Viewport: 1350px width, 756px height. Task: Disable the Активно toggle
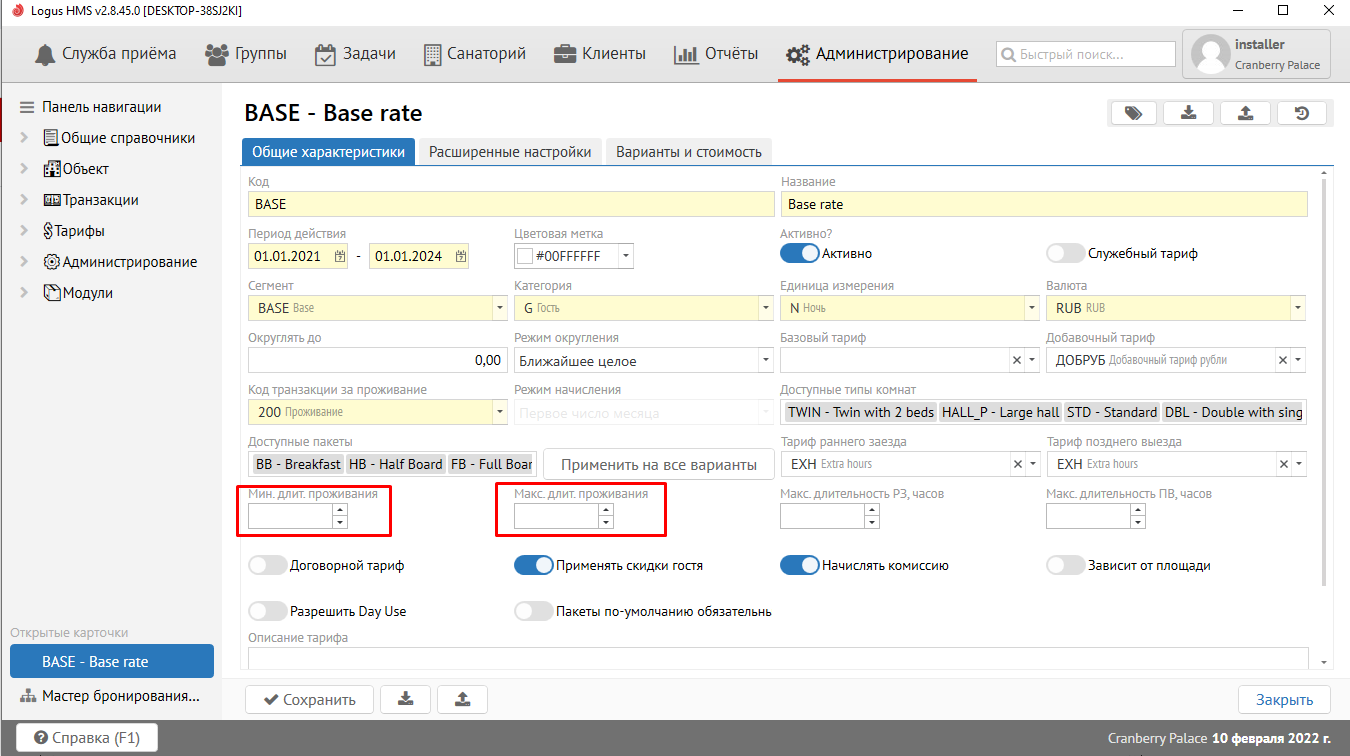[x=799, y=254]
